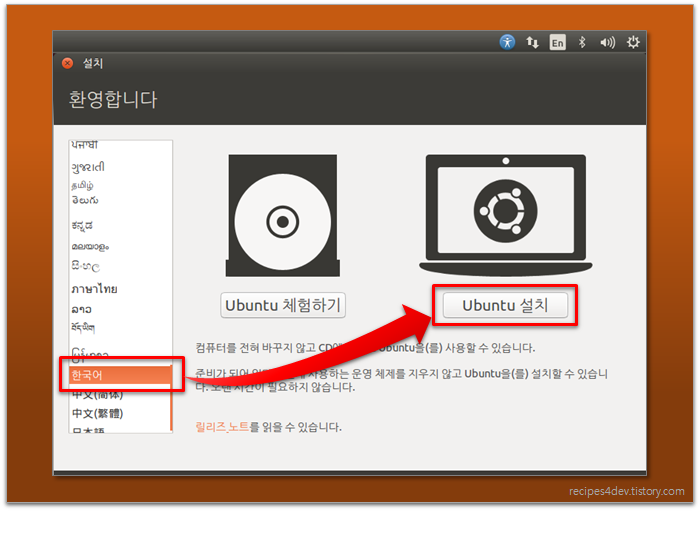Select 中文(简体) in the language list
This screenshot has width=700, height=534.
coord(120,394)
